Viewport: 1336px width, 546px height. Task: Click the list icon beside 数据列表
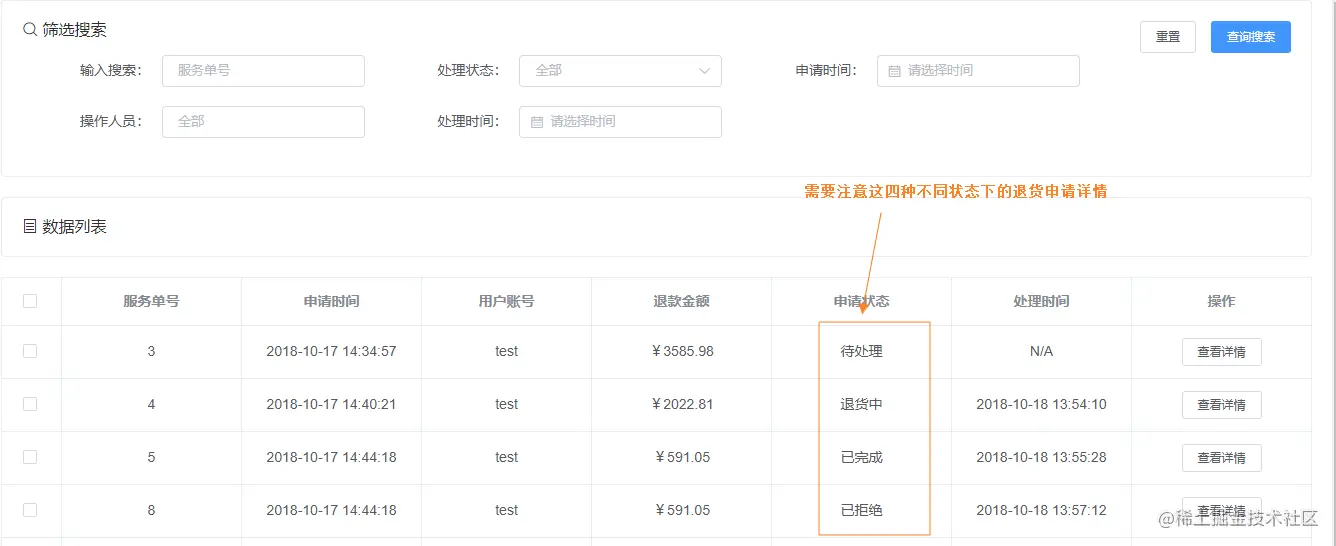point(30,227)
